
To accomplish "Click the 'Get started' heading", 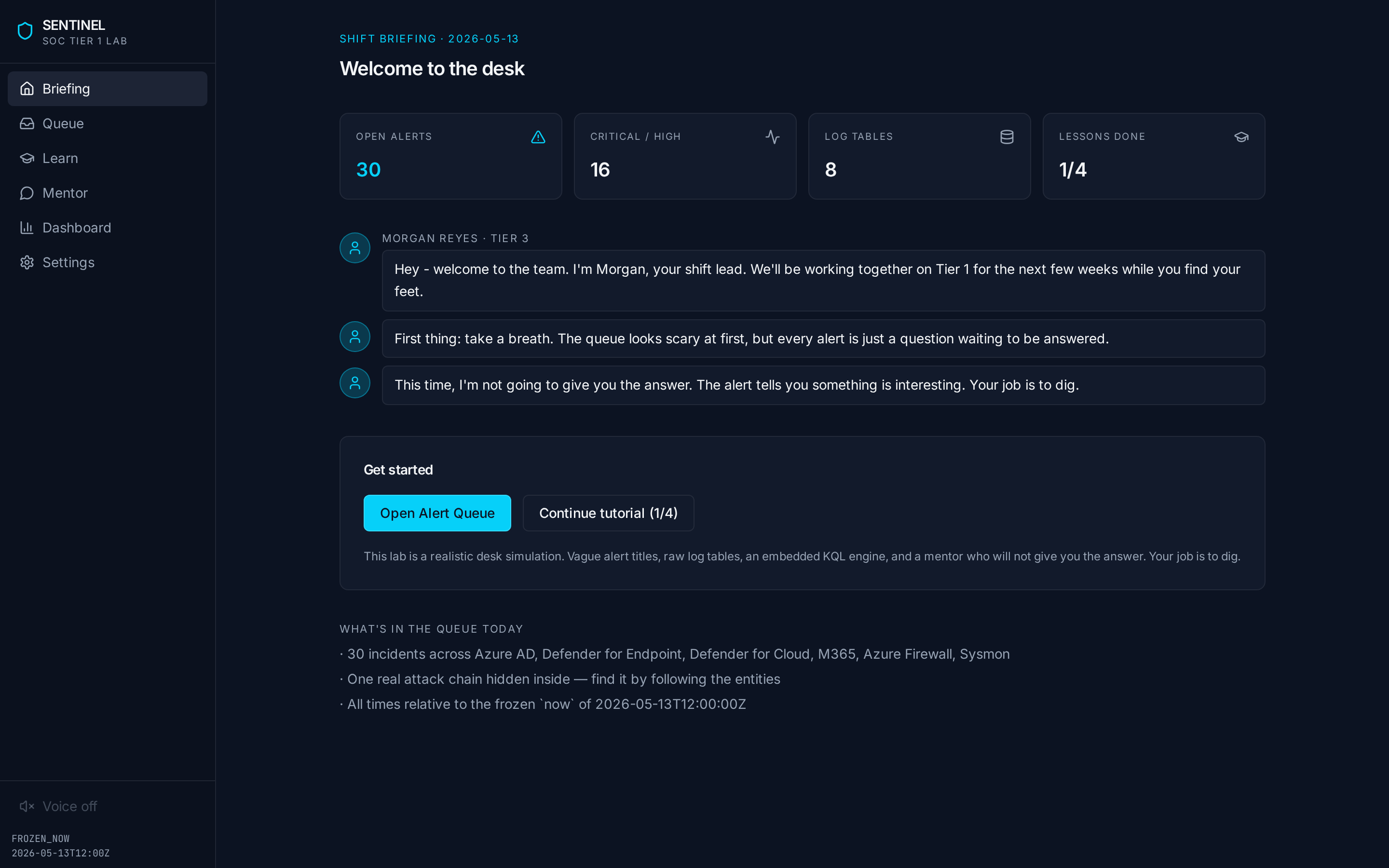I will 398,470.
